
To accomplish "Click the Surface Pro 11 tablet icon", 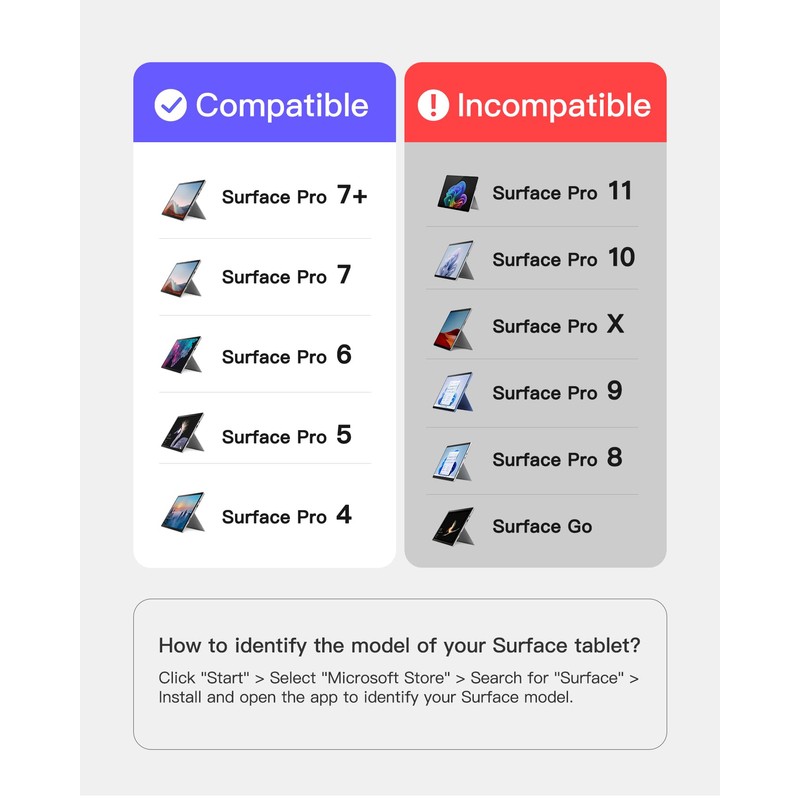I will [458, 192].
